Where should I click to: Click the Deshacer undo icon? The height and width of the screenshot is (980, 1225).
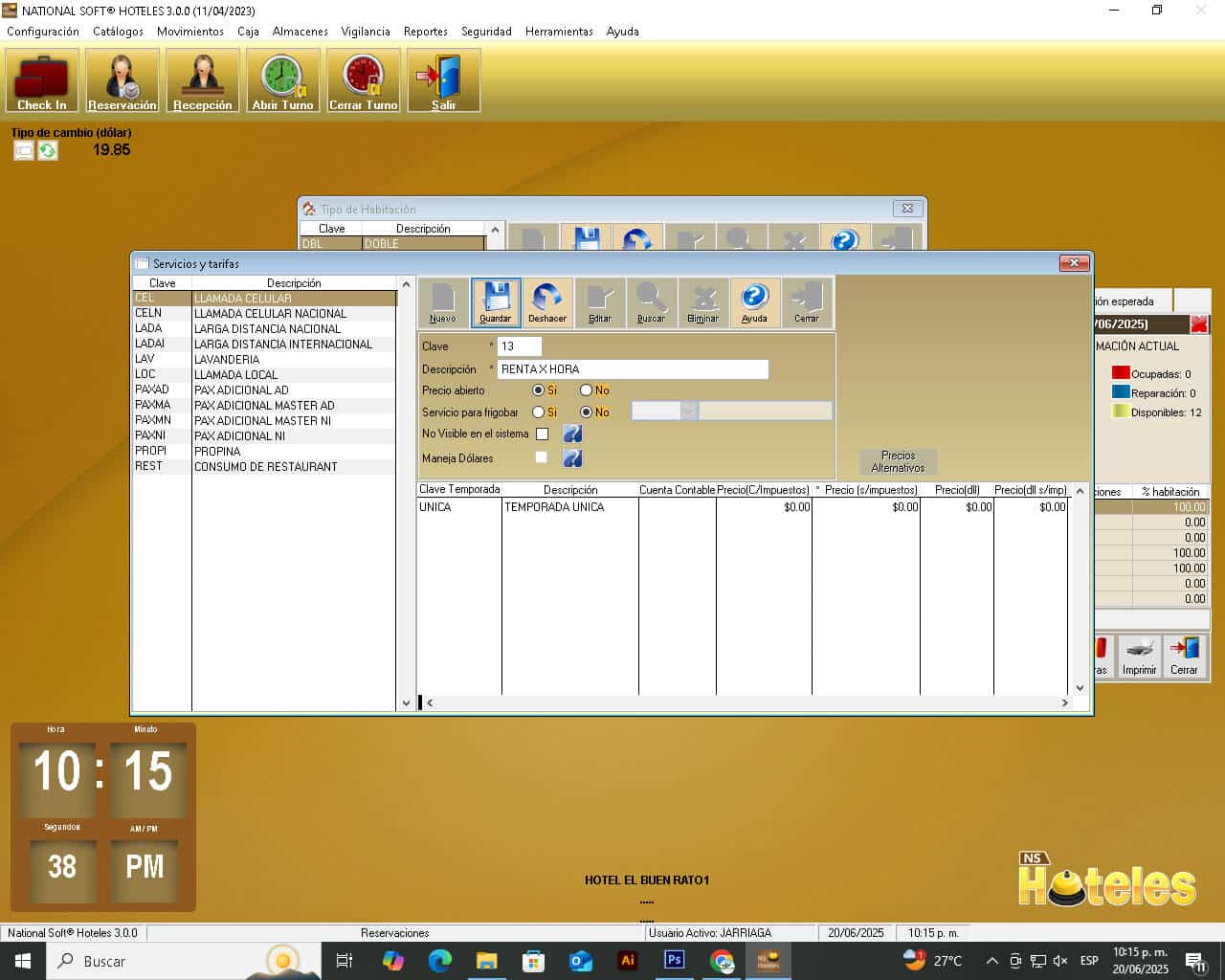pos(547,302)
